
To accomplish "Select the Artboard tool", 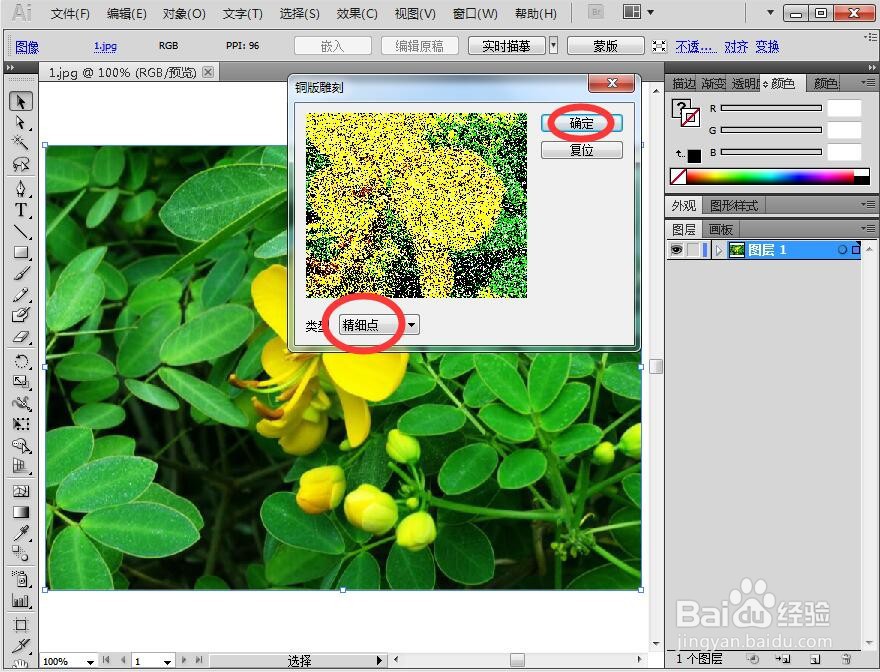I will (x=21, y=625).
